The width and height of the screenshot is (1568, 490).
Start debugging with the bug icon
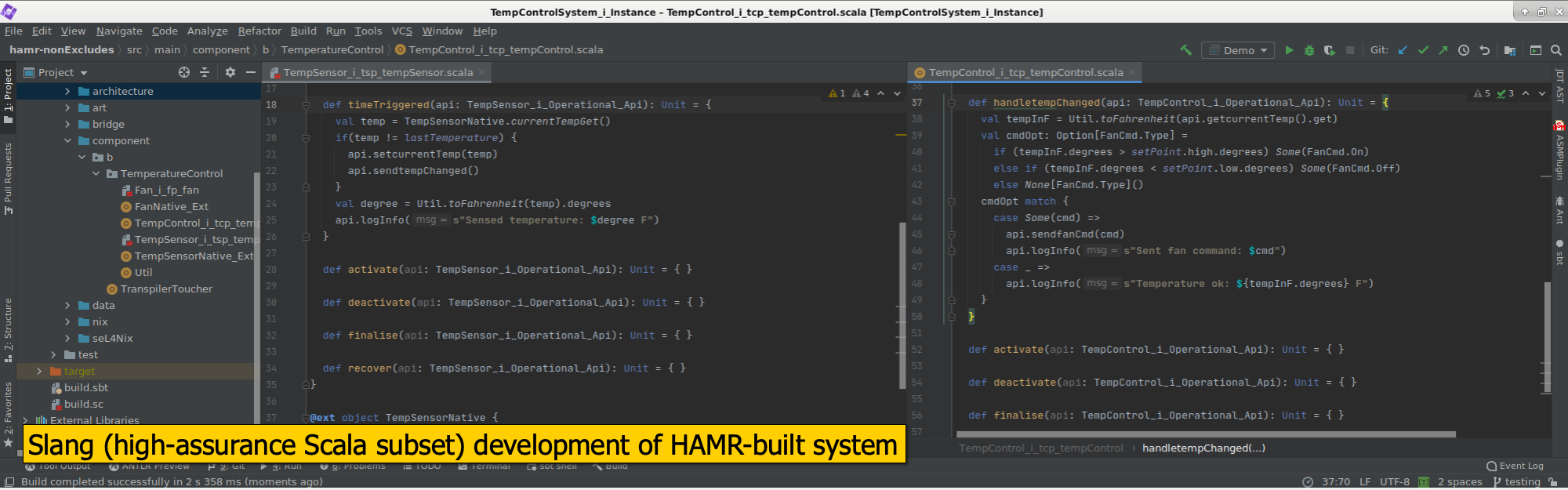pos(1308,50)
